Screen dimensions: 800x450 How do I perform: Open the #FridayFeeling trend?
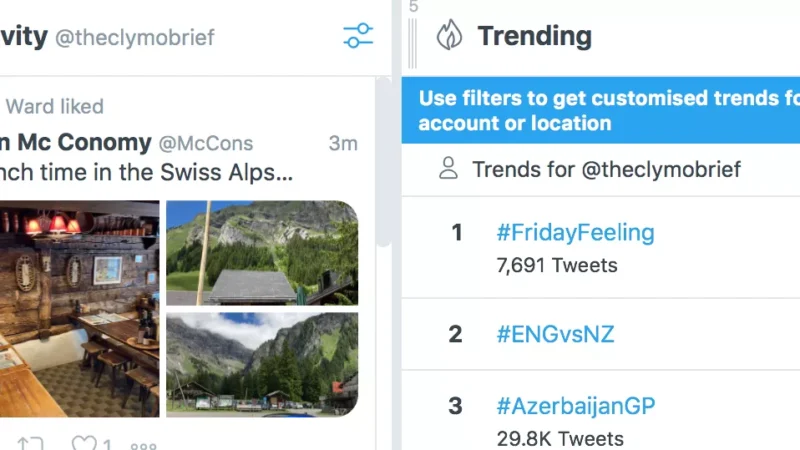tap(575, 233)
